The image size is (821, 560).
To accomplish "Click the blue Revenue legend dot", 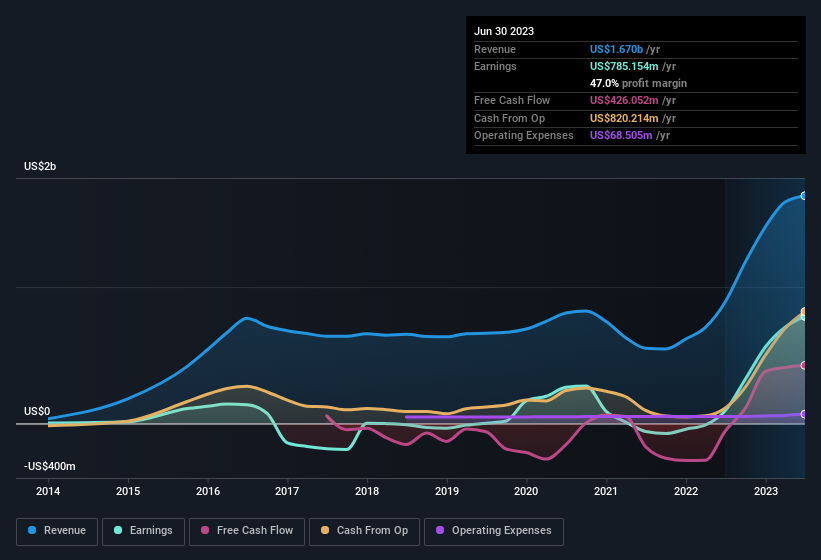I will point(32,530).
